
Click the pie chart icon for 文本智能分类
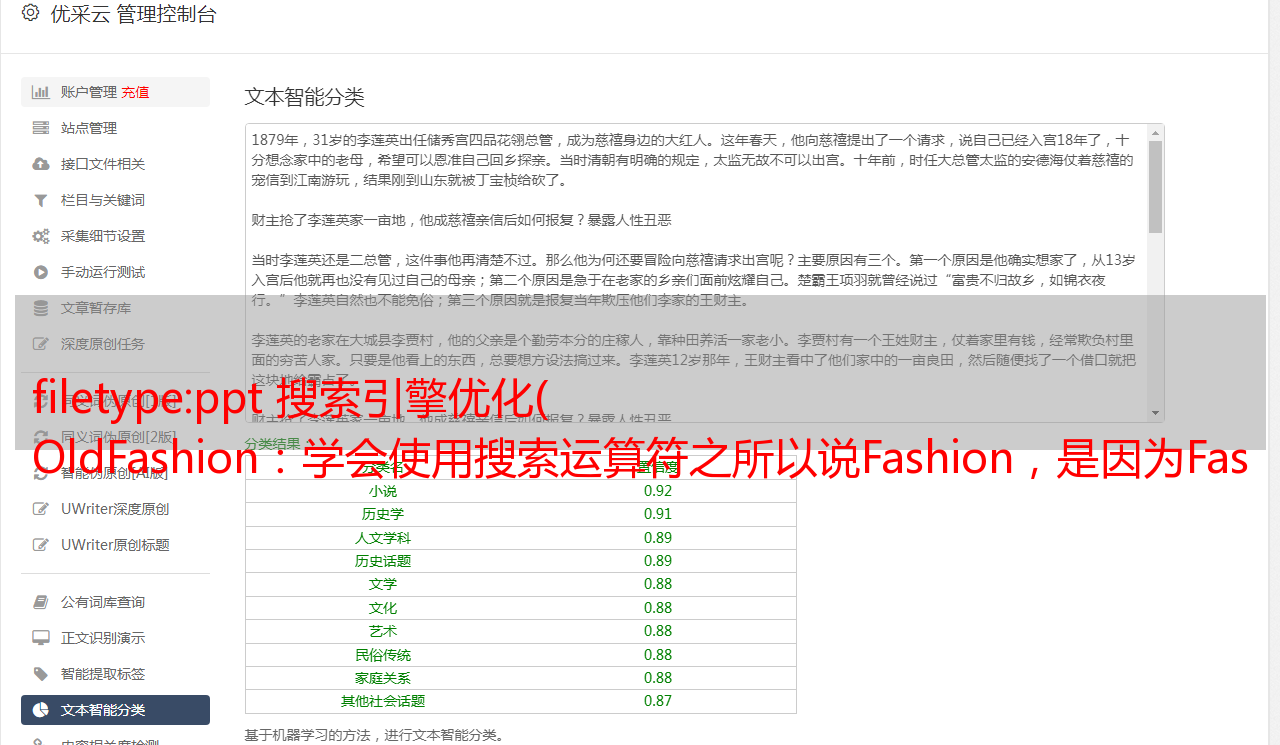point(41,710)
